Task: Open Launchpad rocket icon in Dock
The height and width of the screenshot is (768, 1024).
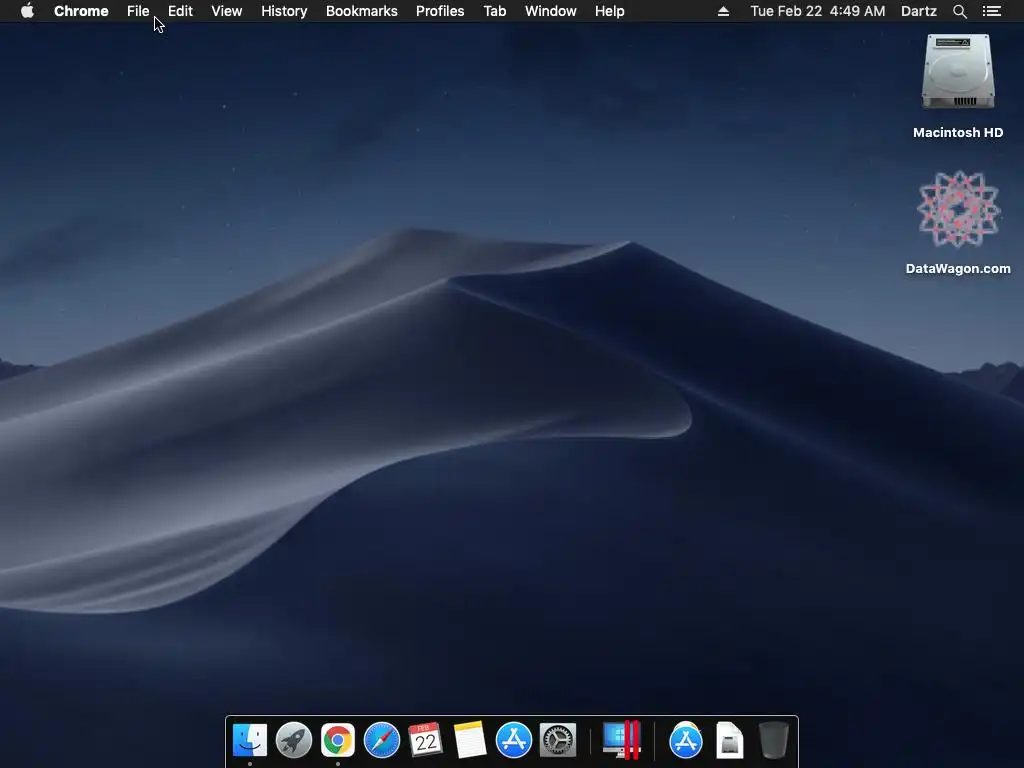Action: click(x=294, y=741)
